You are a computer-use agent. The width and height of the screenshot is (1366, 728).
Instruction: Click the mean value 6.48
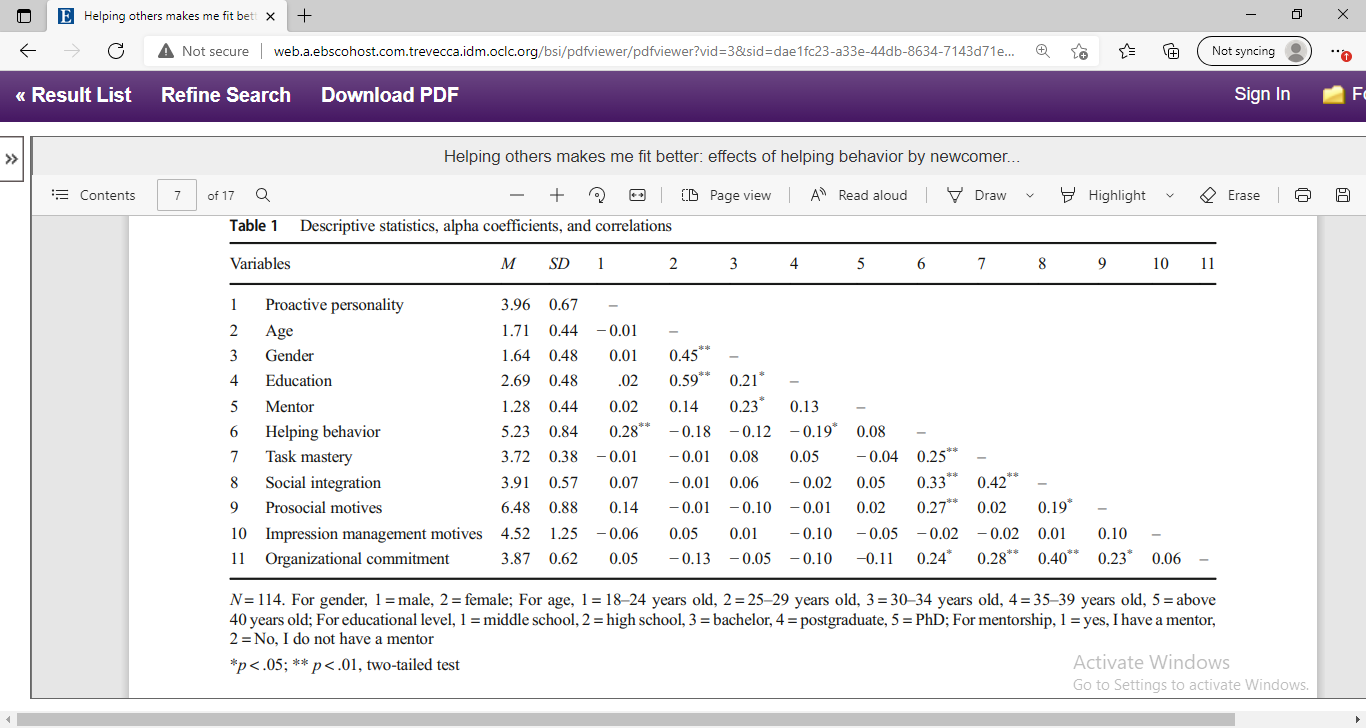coord(517,508)
